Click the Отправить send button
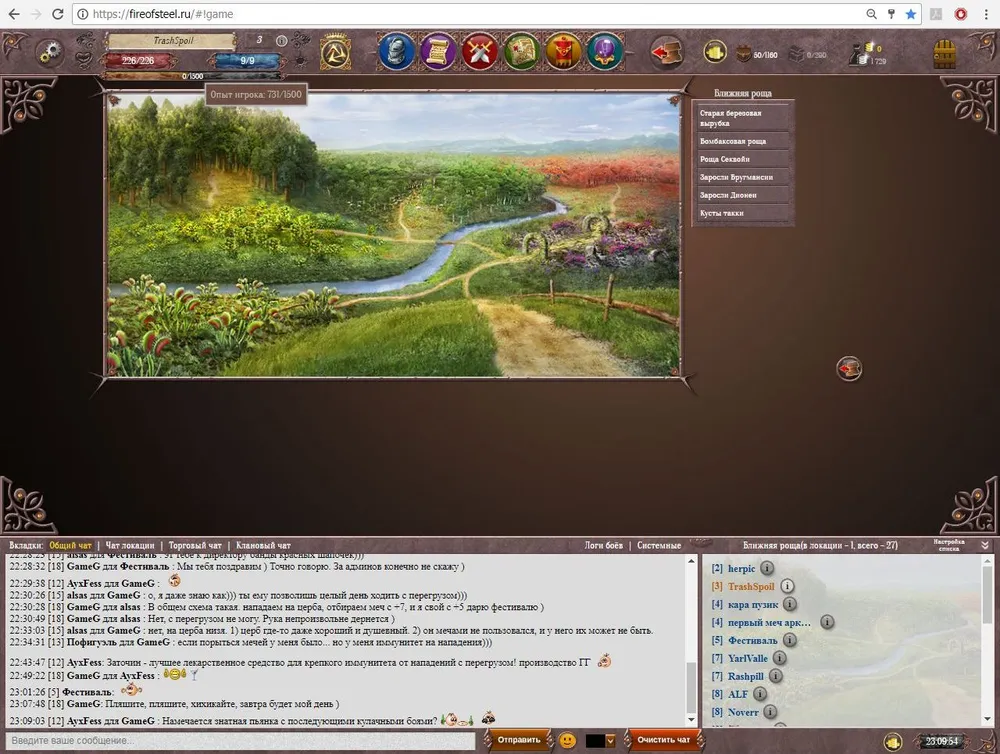1000x754 pixels. 518,740
